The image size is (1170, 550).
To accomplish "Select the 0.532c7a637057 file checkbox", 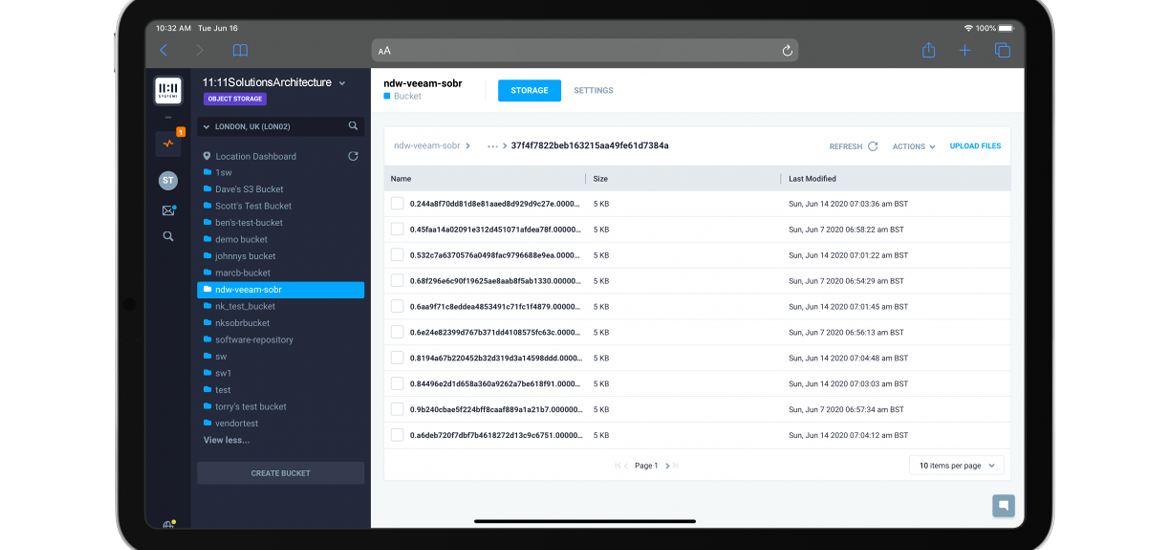I will (x=397, y=254).
